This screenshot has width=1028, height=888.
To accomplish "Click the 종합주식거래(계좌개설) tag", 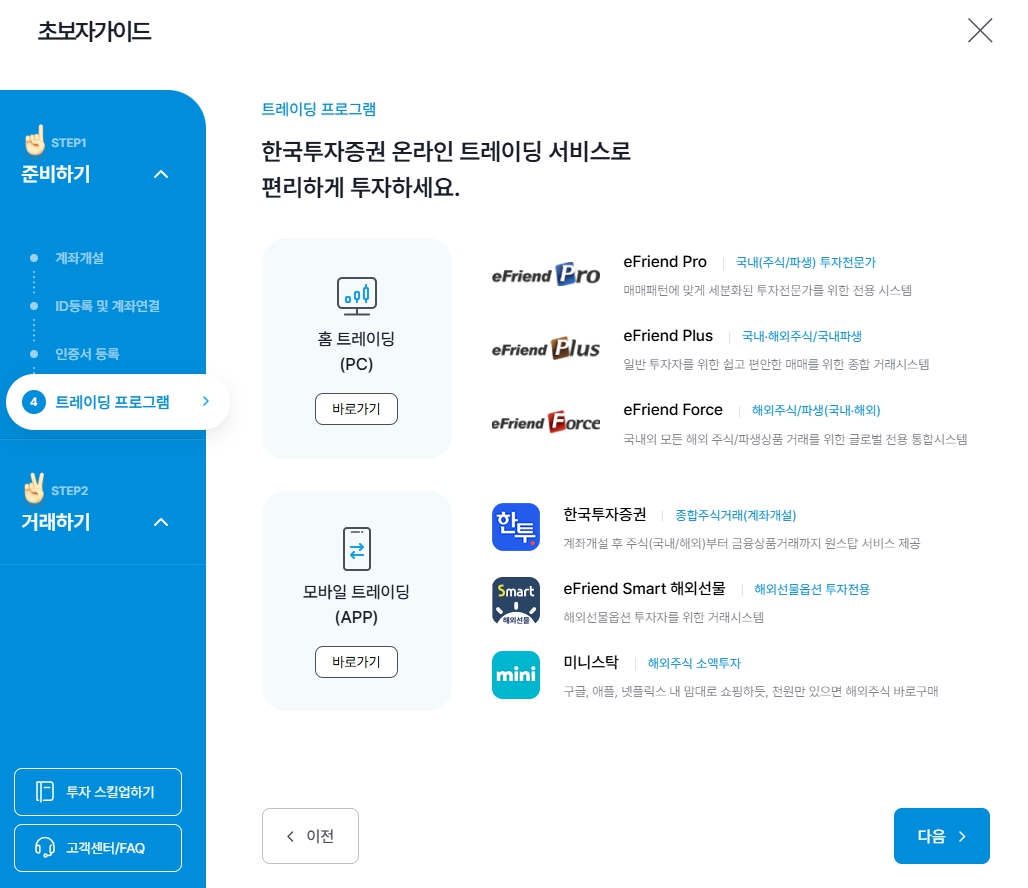I will 736,515.
